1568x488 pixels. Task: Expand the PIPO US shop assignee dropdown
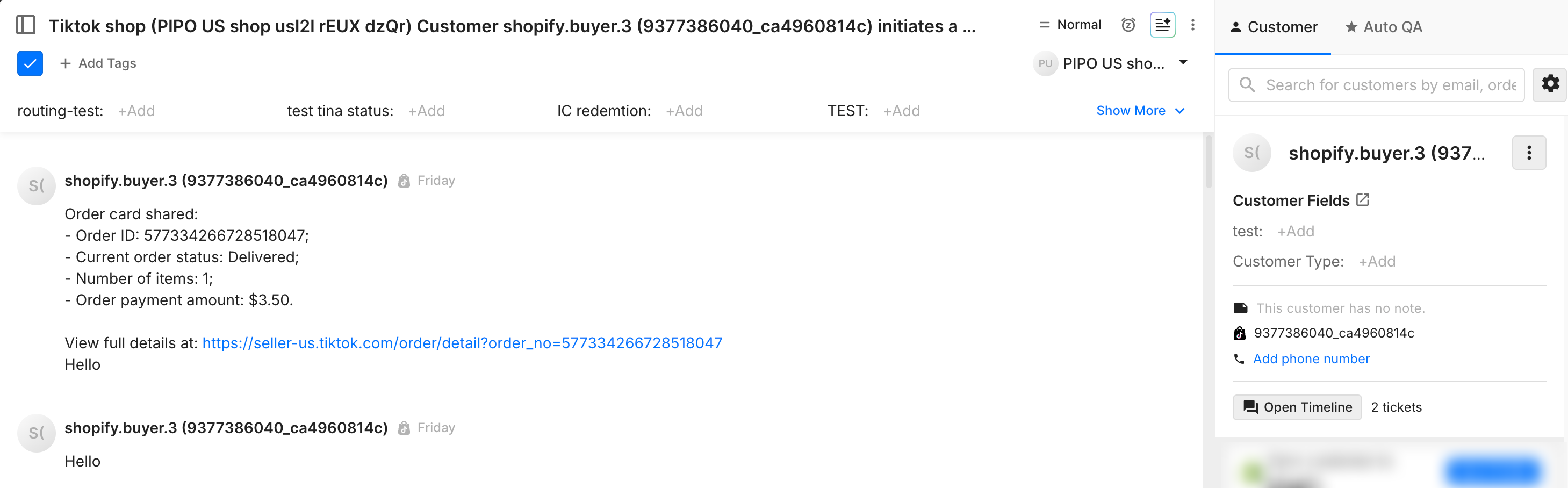tap(1183, 63)
